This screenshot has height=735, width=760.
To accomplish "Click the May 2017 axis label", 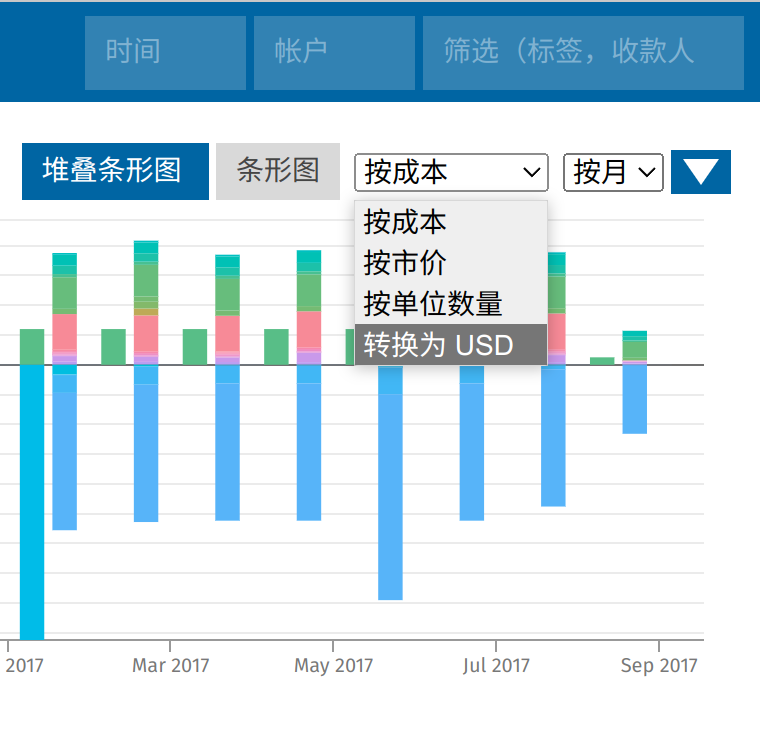I will pyautogui.click(x=333, y=666).
